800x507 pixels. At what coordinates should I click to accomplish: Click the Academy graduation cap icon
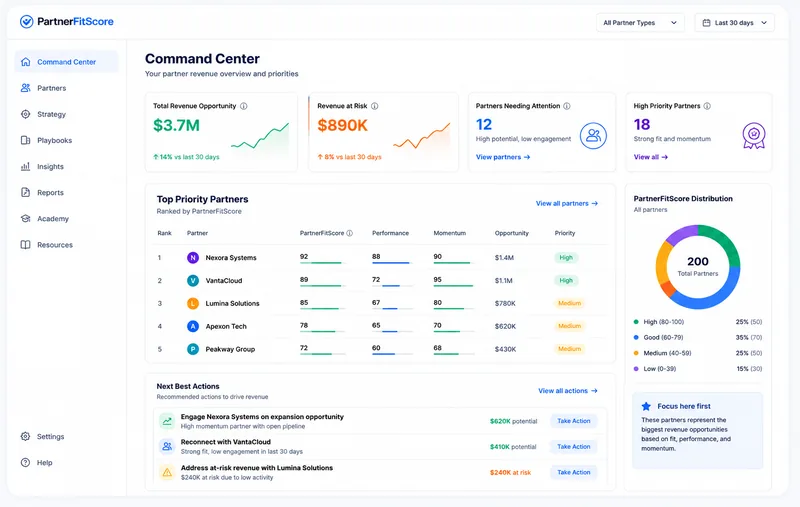point(26,218)
